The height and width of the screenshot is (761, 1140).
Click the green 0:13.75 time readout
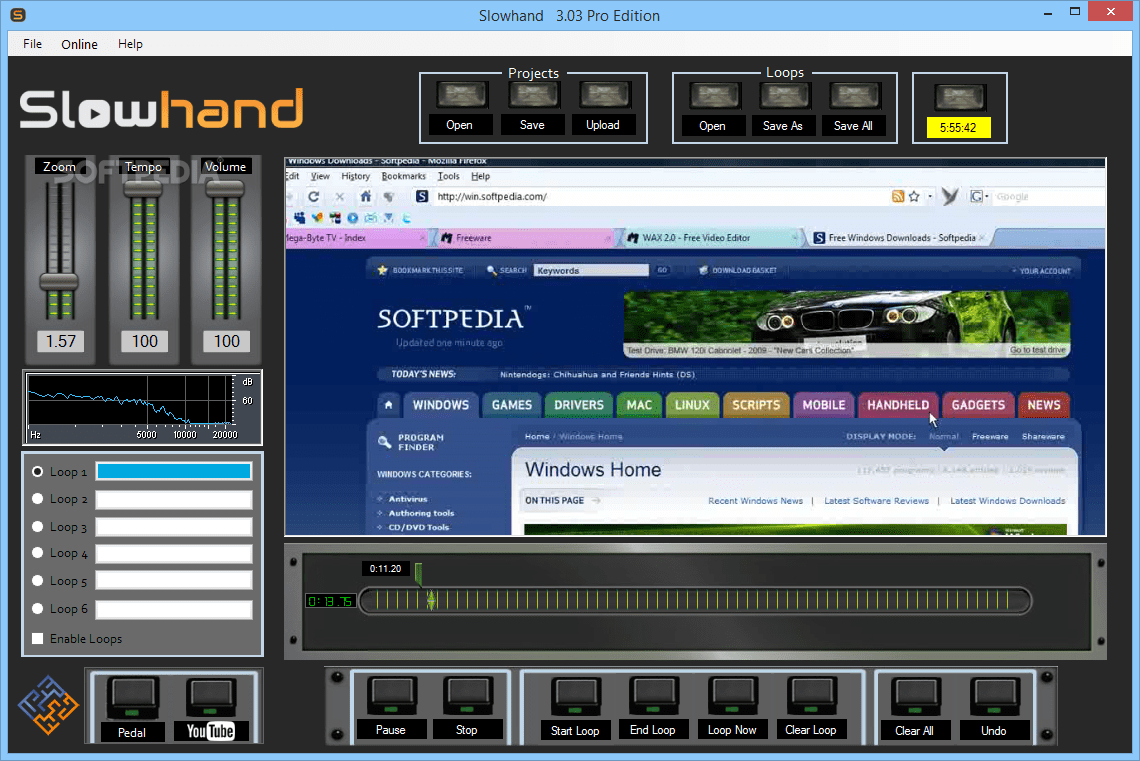330,601
